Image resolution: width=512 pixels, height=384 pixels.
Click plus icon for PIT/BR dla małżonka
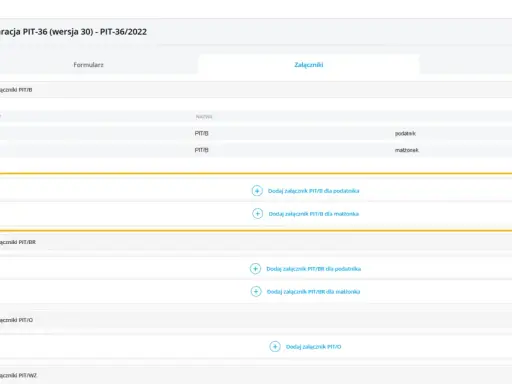[256, 291]
